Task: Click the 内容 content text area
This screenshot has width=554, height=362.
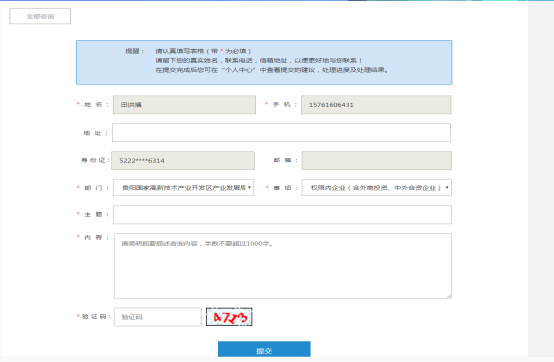Action: click(283, 266)
